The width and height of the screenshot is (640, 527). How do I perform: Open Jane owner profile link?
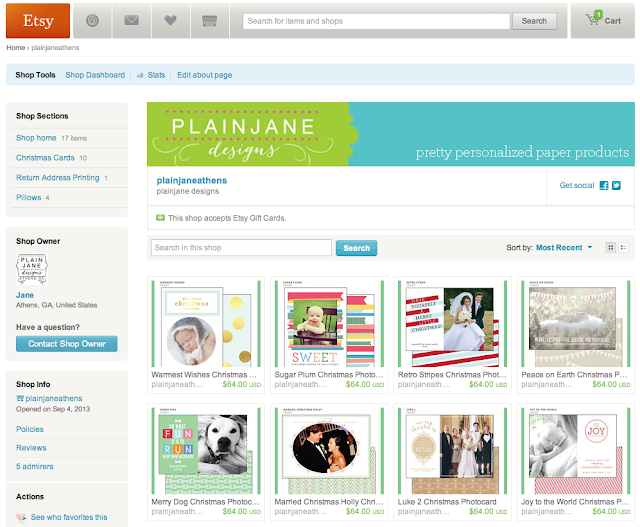point(25,295)
